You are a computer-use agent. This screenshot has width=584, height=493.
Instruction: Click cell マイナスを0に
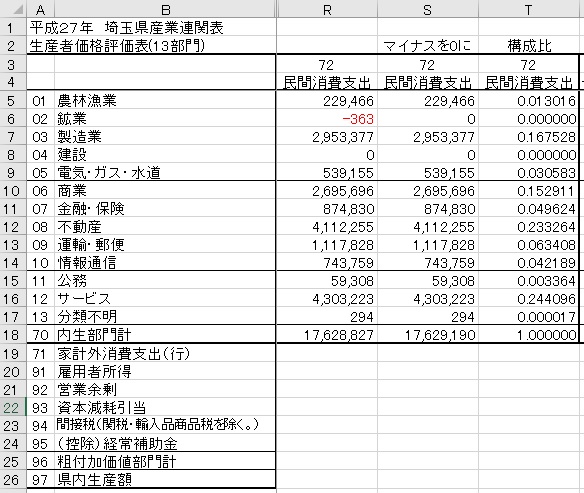(x=428, y=46)
